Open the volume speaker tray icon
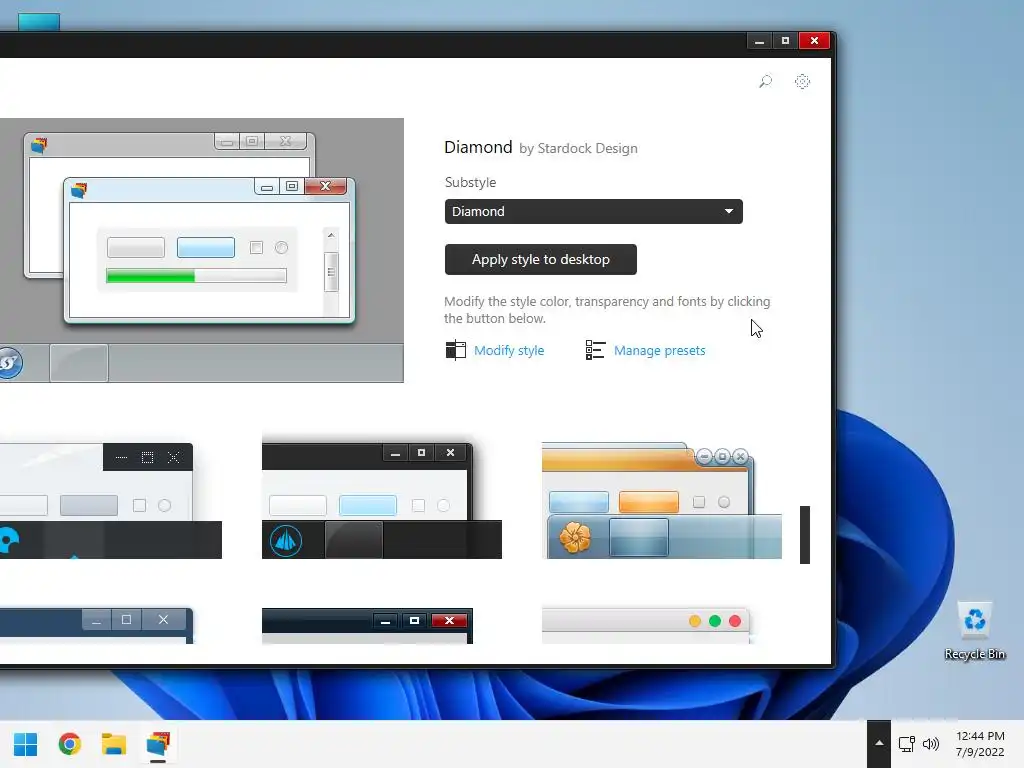The height and width of the screenshot is (768, 1024). (x=931, y=744)
